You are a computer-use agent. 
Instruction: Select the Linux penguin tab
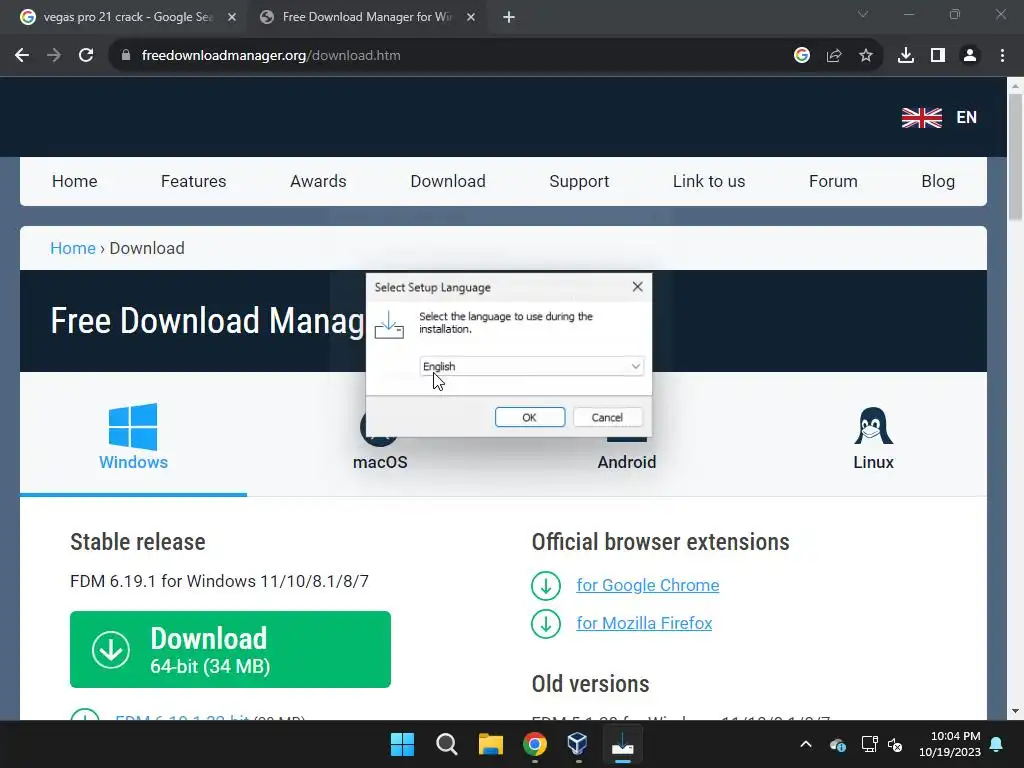pyautogui.click(x=873, y=438)
